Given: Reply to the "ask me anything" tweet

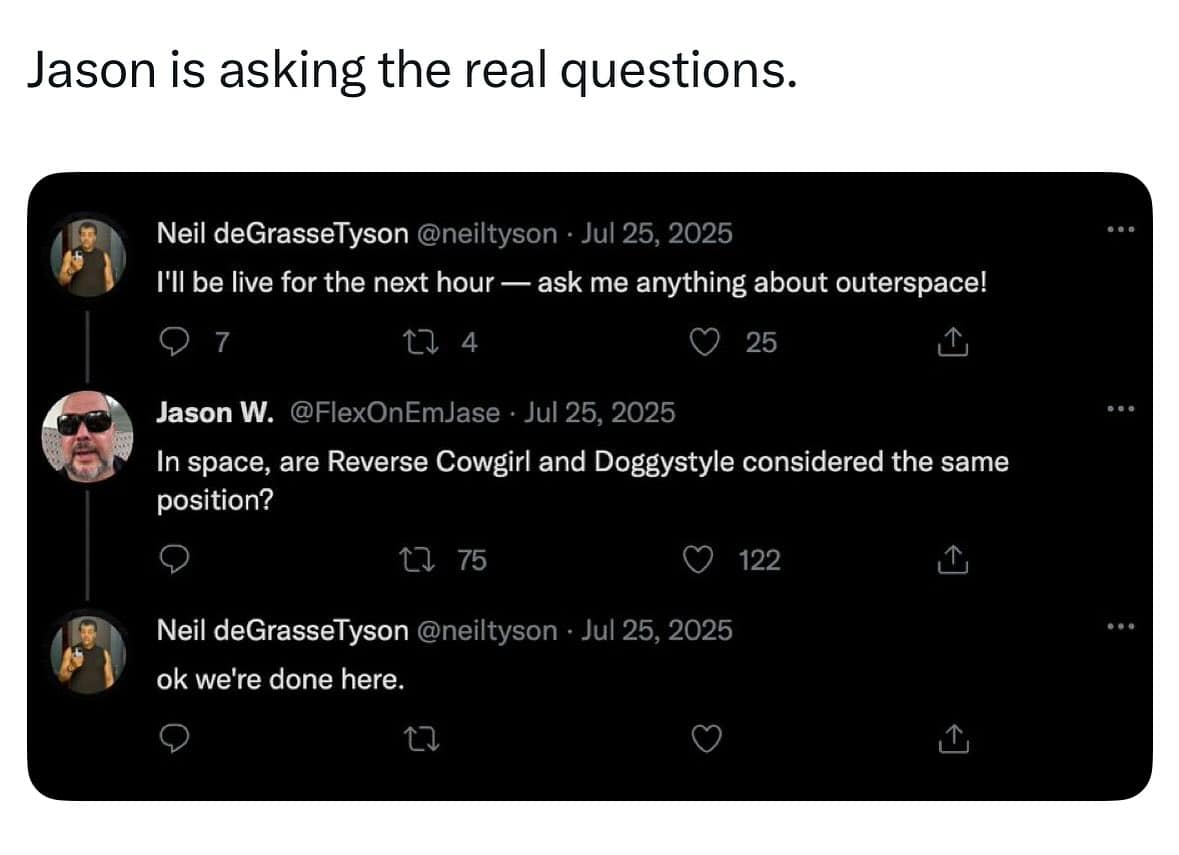Looking at the screenshot, I should click(175, 343).
